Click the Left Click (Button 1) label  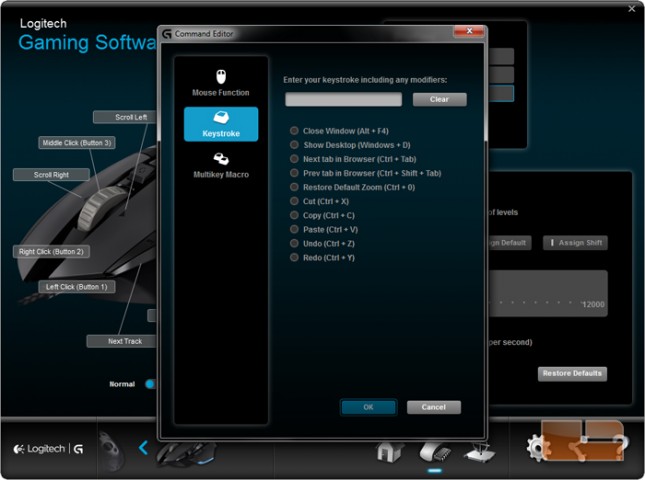(77, 287)
